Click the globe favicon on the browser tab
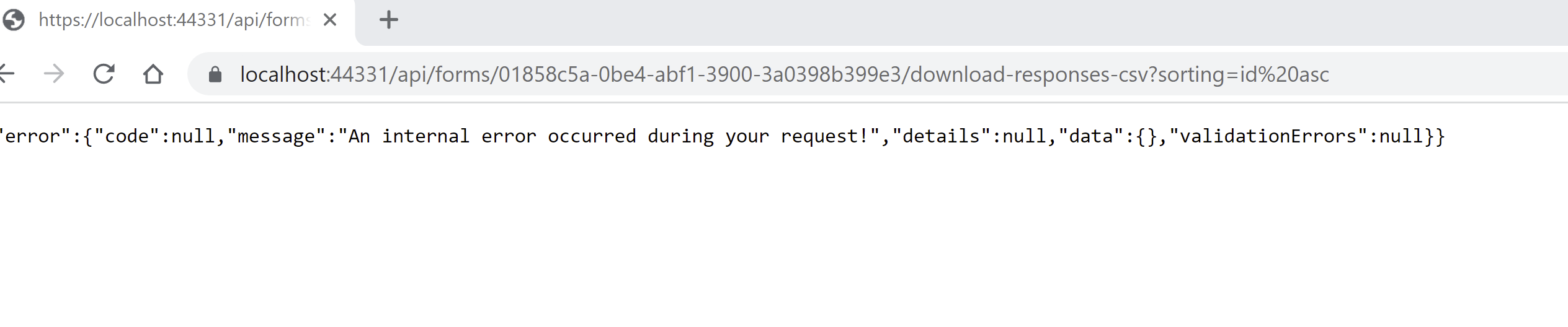The height and width of the screenshot is (327, 1568). [x=14, y=20]
